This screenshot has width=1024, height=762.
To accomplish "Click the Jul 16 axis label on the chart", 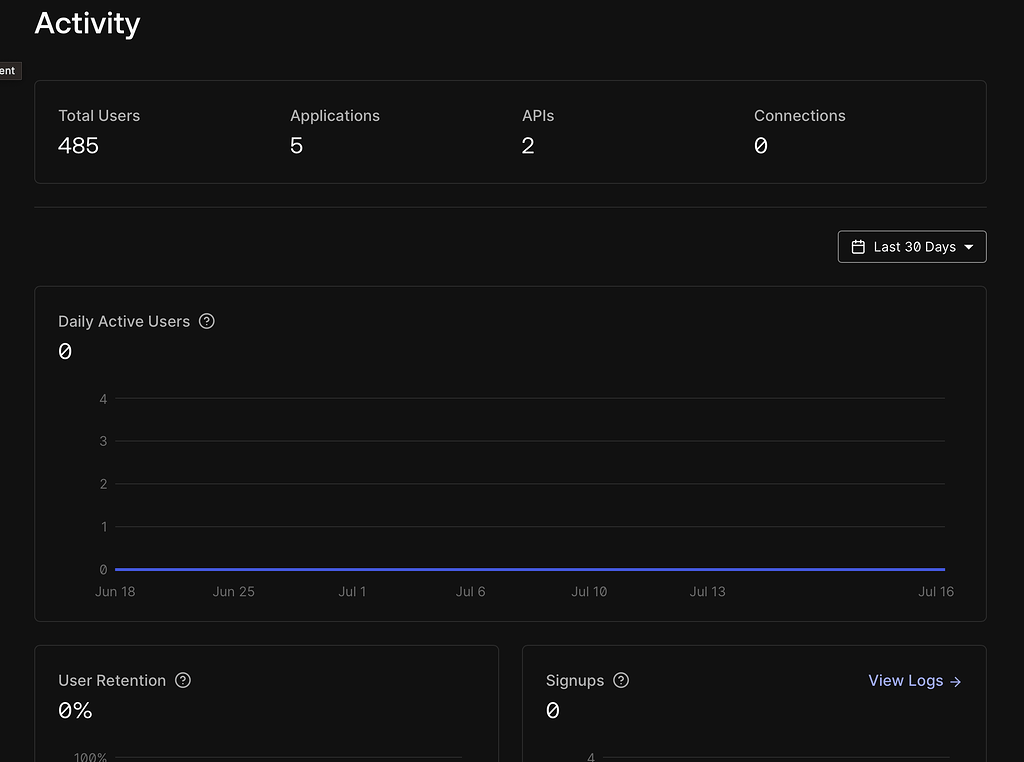I will (x=935, y=591).
